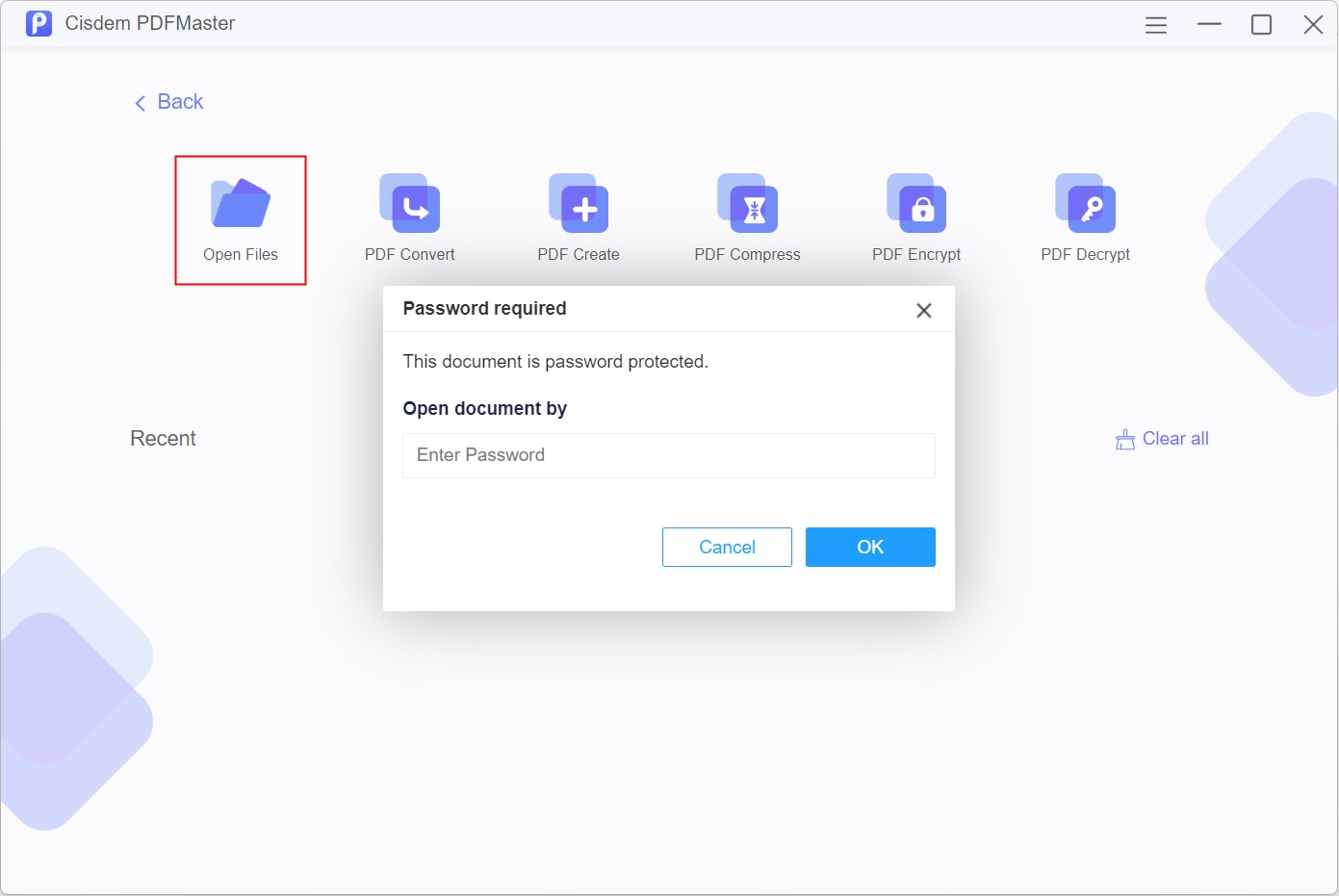Focus the Enter Password field

(669, 455)
